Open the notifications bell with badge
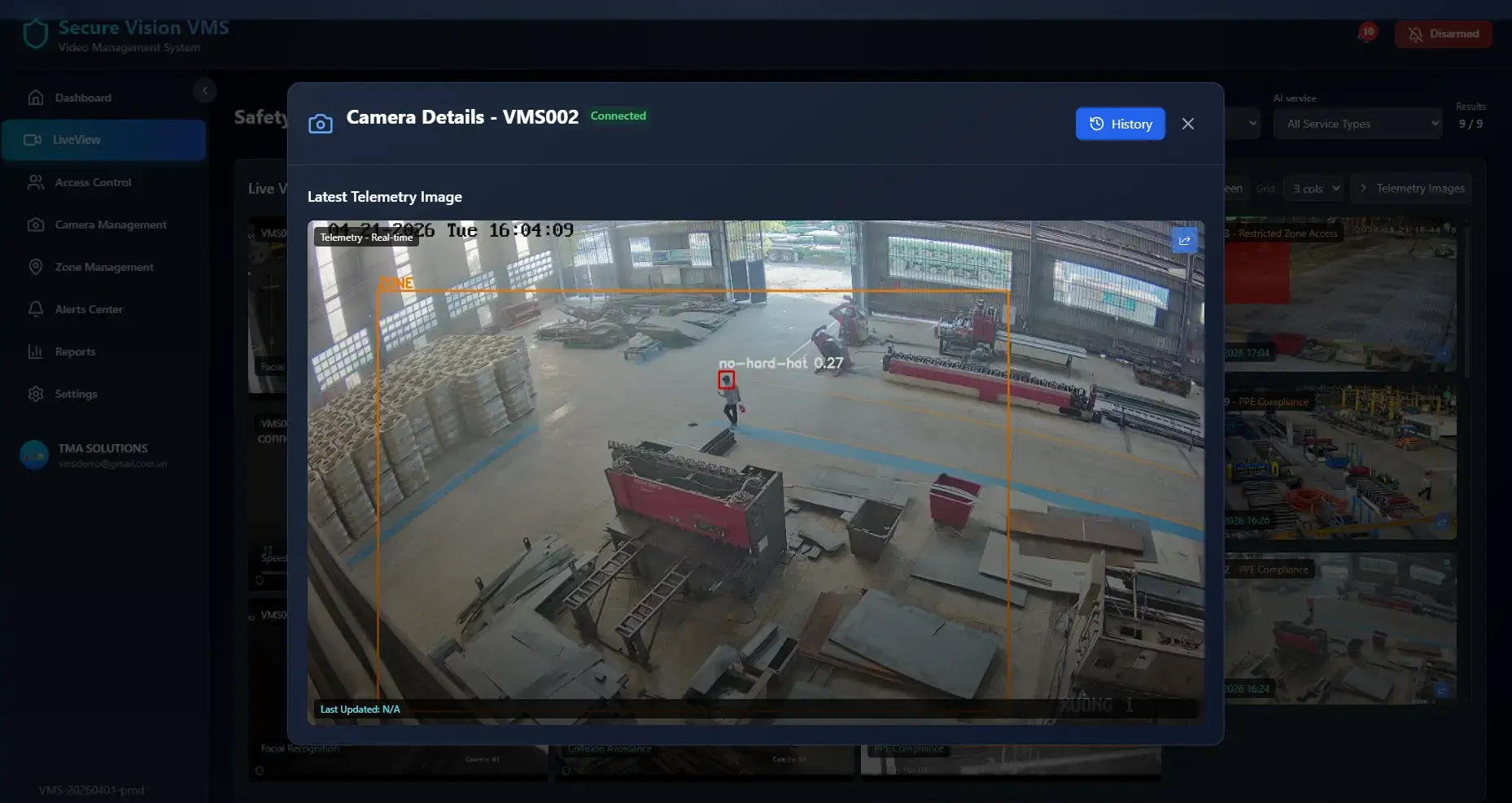 click(1366, 33)
